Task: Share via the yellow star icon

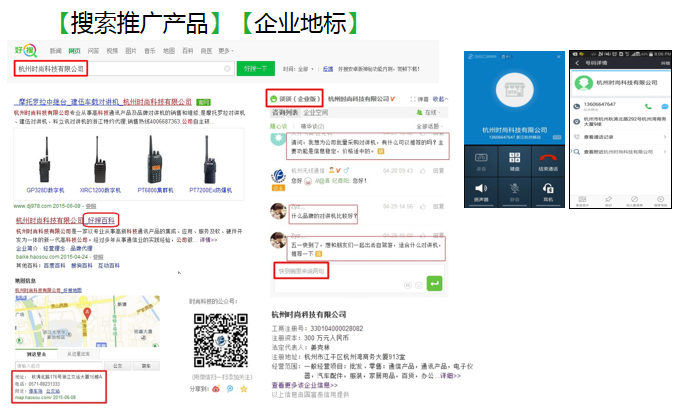Action: [244, 389]
